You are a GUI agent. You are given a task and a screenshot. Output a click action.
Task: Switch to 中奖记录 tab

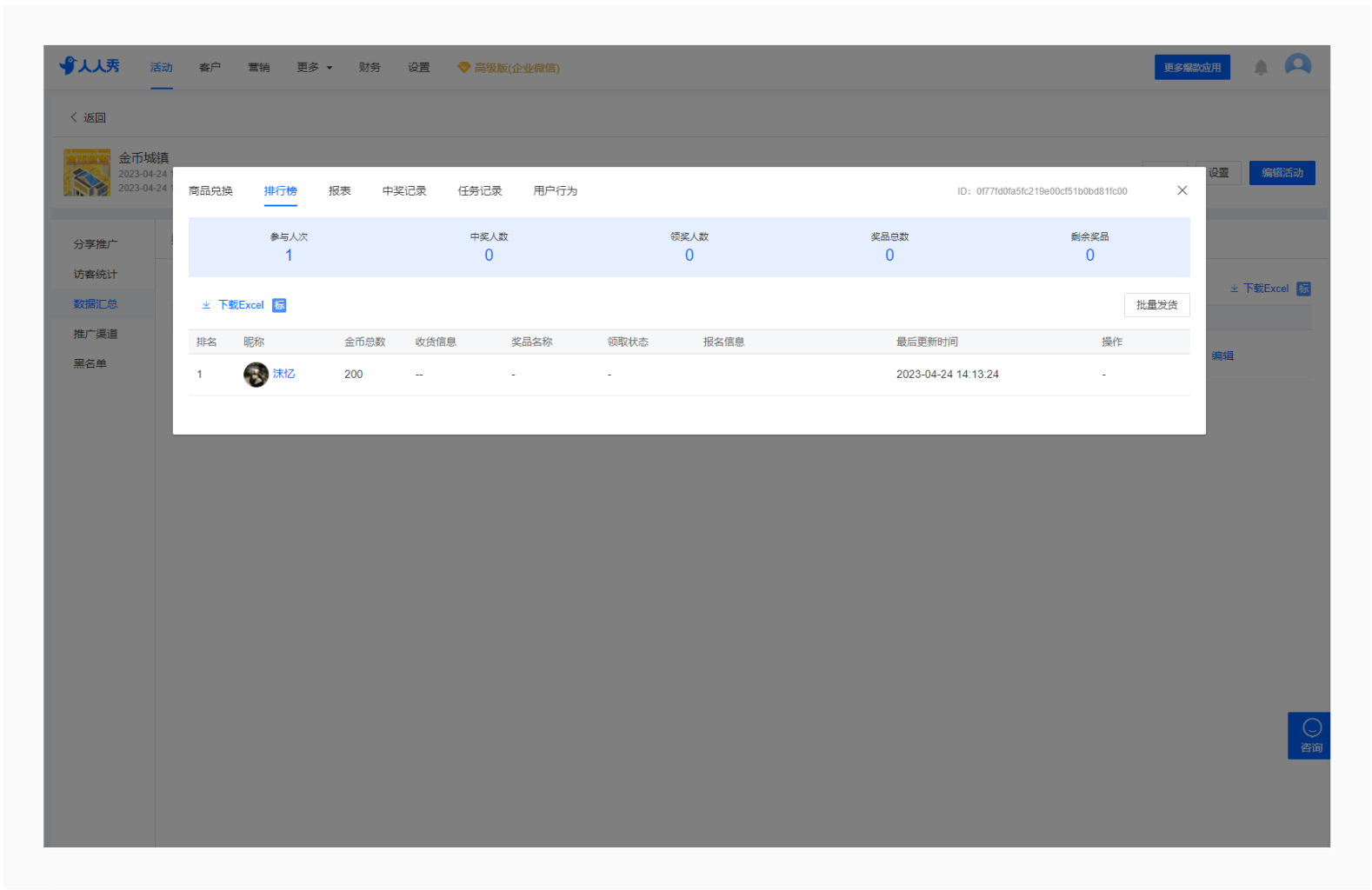tap(404, 191)
